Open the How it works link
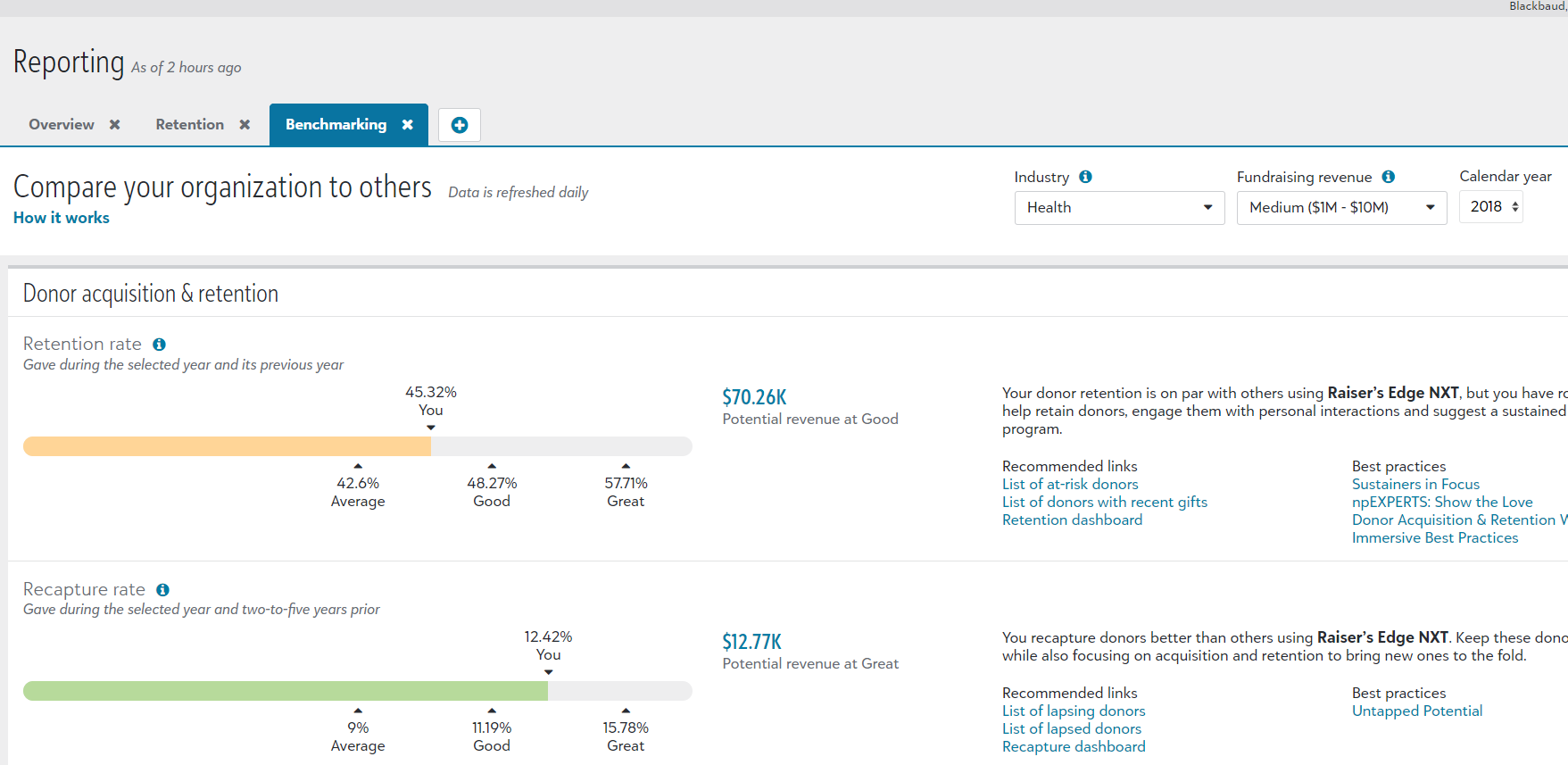 click(62, 218)
